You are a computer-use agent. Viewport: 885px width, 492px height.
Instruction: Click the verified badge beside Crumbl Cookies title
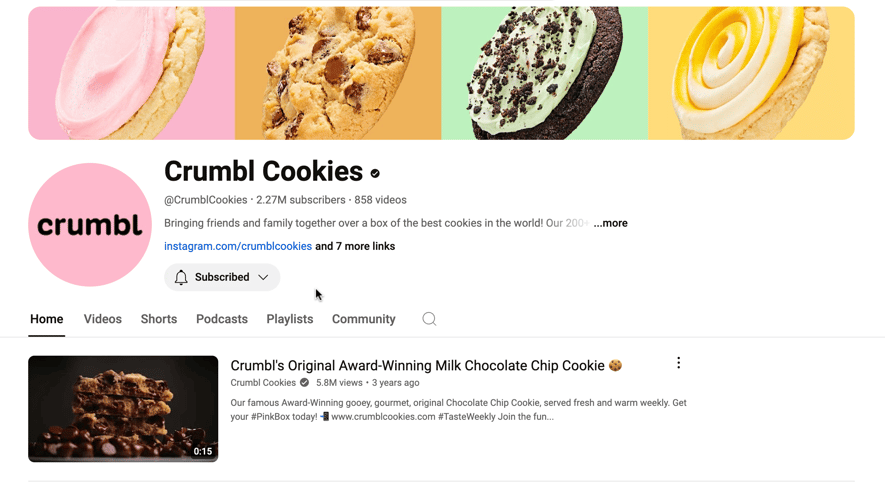point(375,173)
